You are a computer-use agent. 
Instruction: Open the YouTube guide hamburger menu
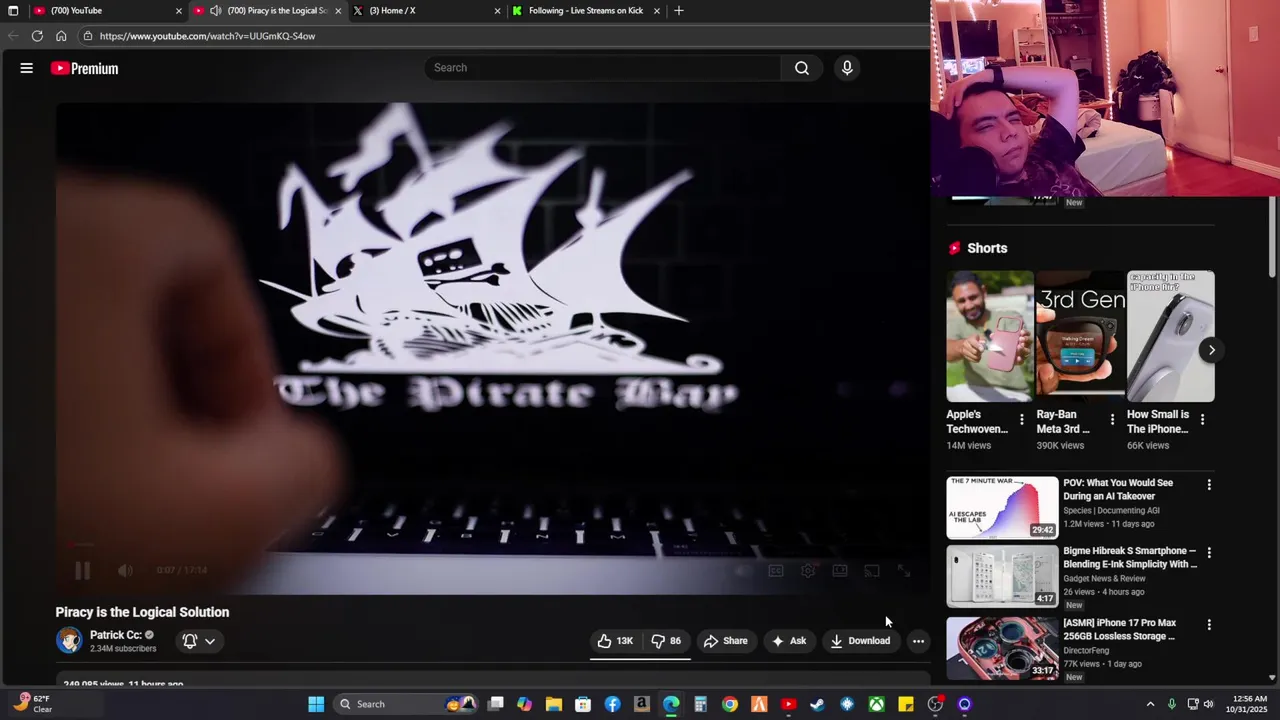click(27, 68)
